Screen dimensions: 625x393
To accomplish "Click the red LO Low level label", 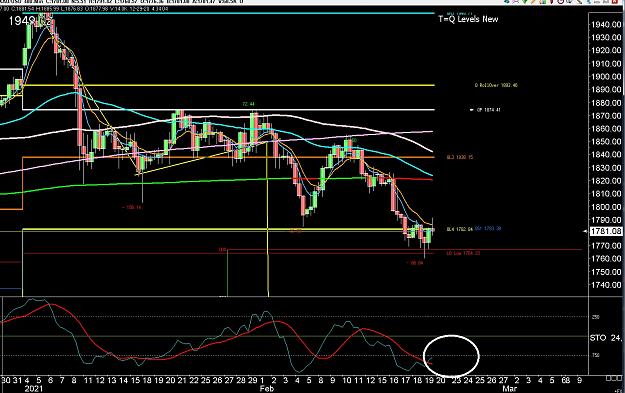I will tap(463, 253).
